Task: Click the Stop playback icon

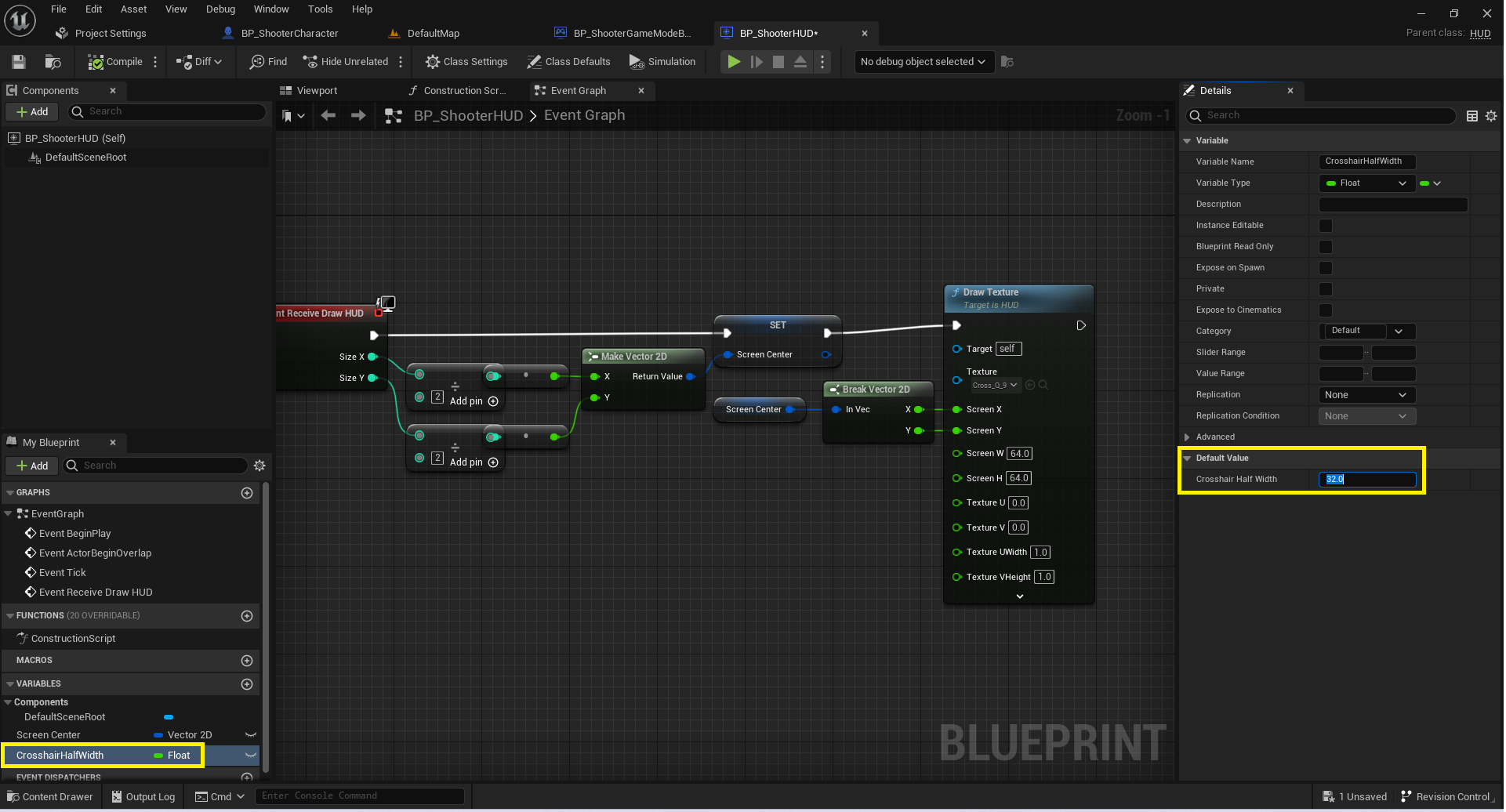Action: (x=778, y=62)
